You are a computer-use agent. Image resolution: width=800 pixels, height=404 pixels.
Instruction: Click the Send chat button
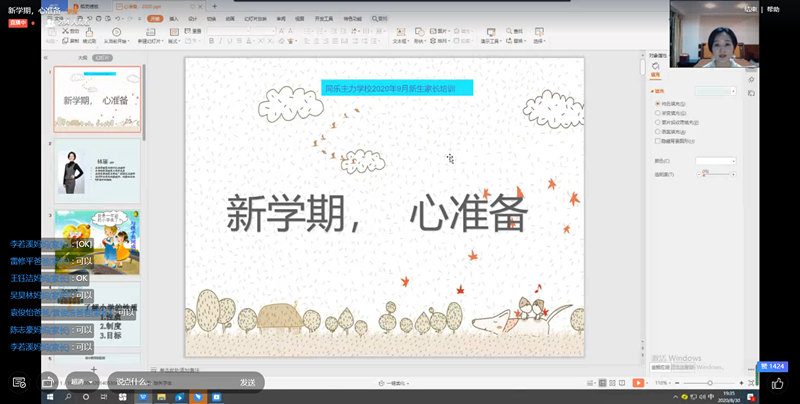(247, 382)
